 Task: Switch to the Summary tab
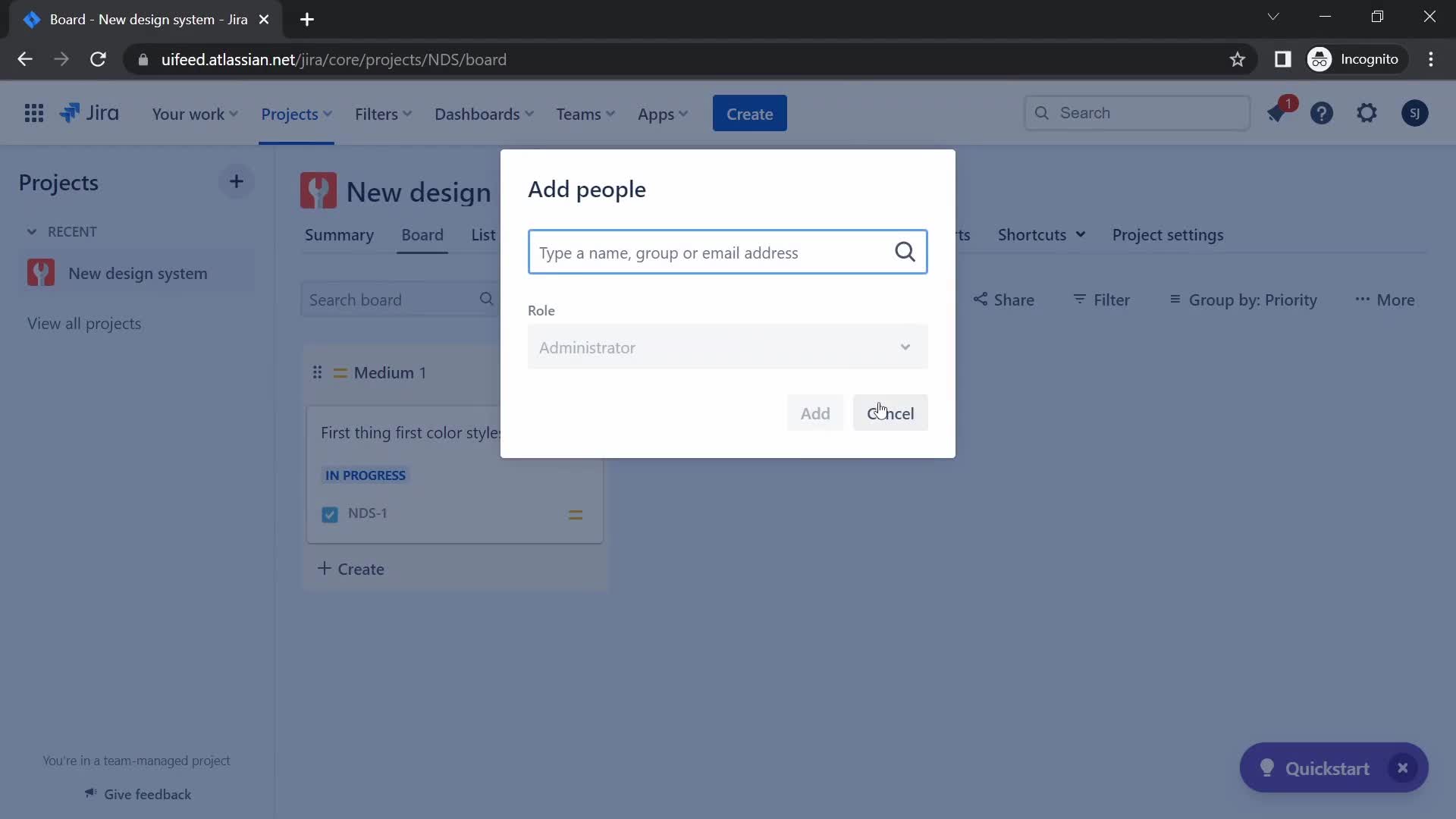point(339,234)
